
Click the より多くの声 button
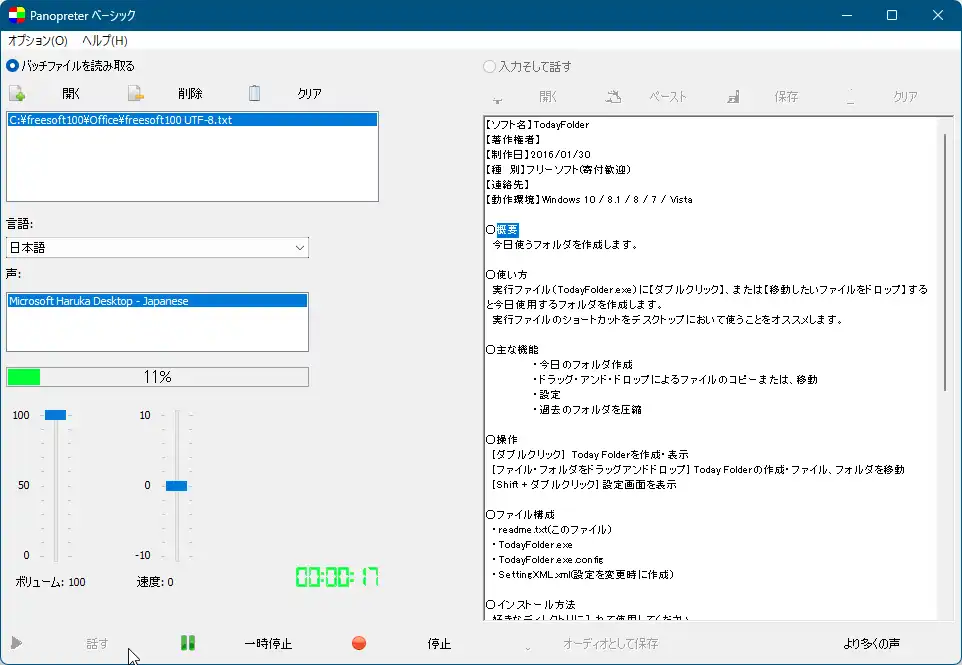[871, 643]
